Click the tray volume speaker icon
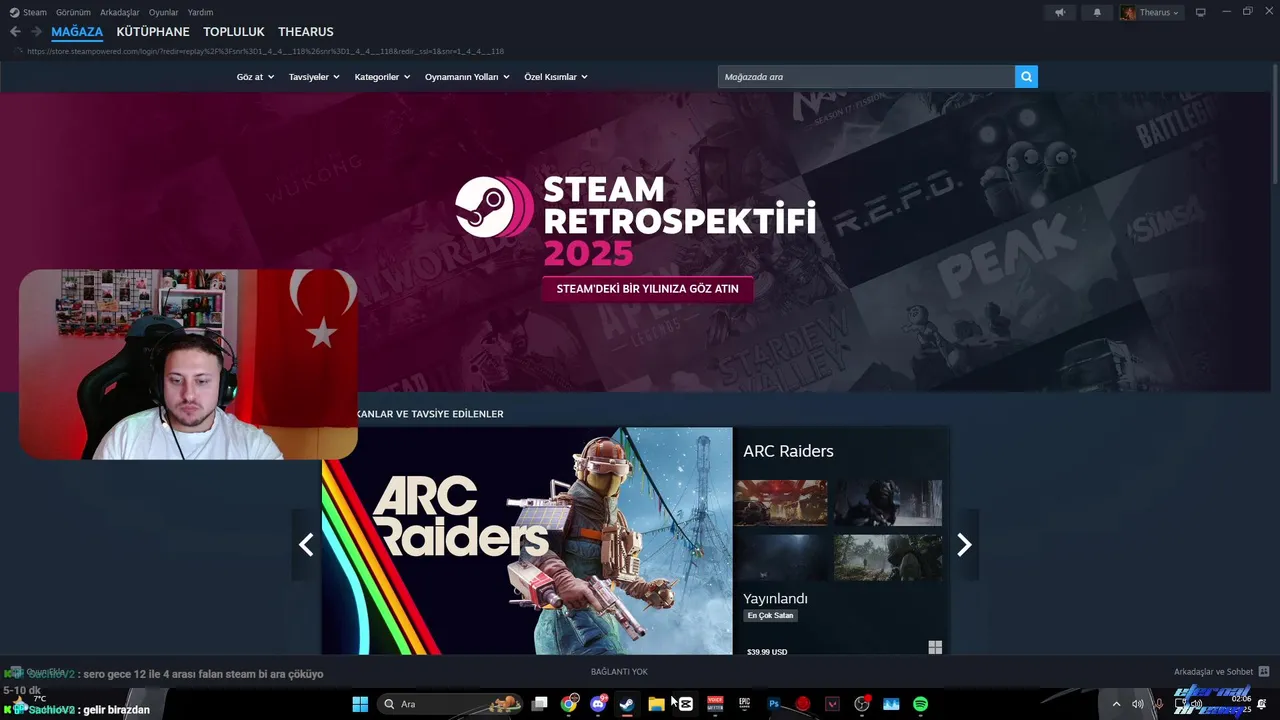Image resolution: width=1280 pixels, height=720 pixels. [1137, 704]
